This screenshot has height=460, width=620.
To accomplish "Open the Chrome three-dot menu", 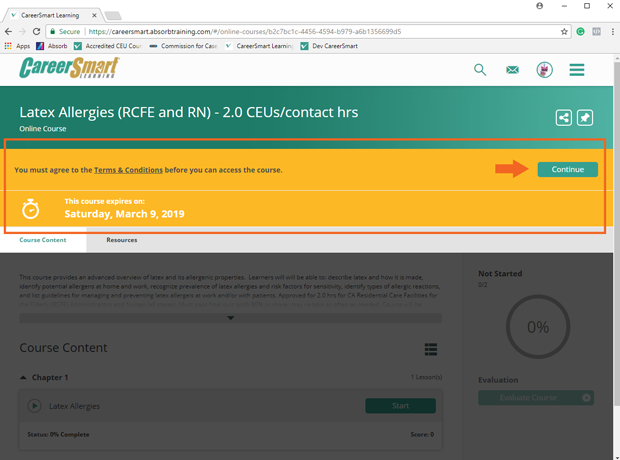I will [612, 32].
